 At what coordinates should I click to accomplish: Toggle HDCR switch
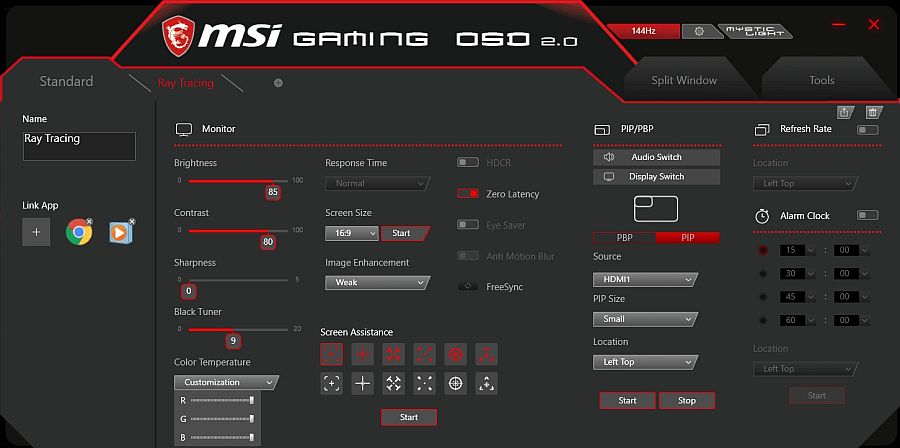tap(468, 163)
